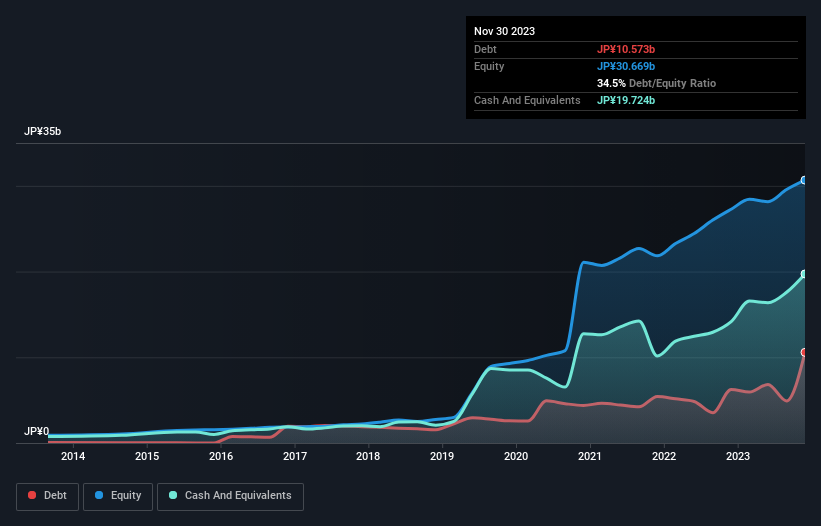The image size is (821, 526).
Task: Select the red Debt endpoint marker
Action: (x=804, y=352)
